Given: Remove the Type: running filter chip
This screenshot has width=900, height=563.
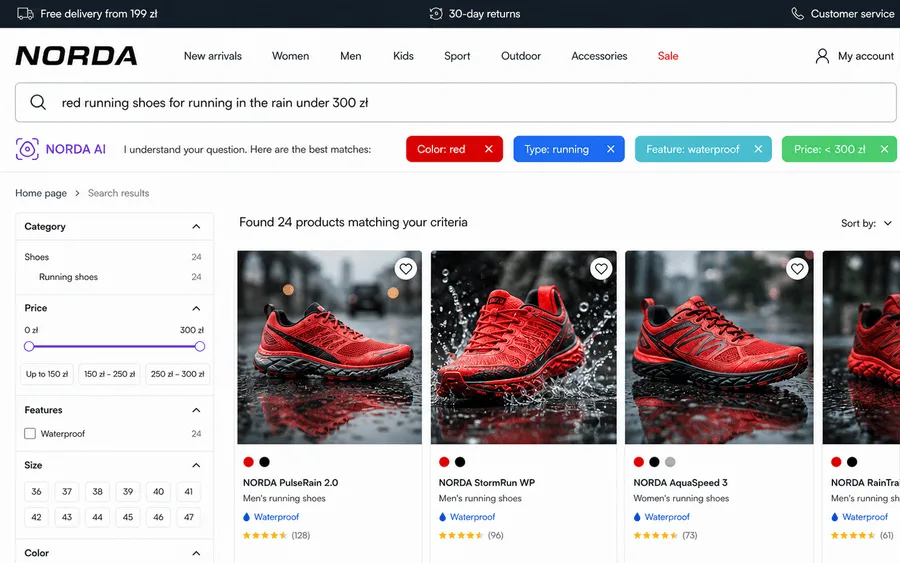Looking at the screenshot, I should (x=611, y=149).
